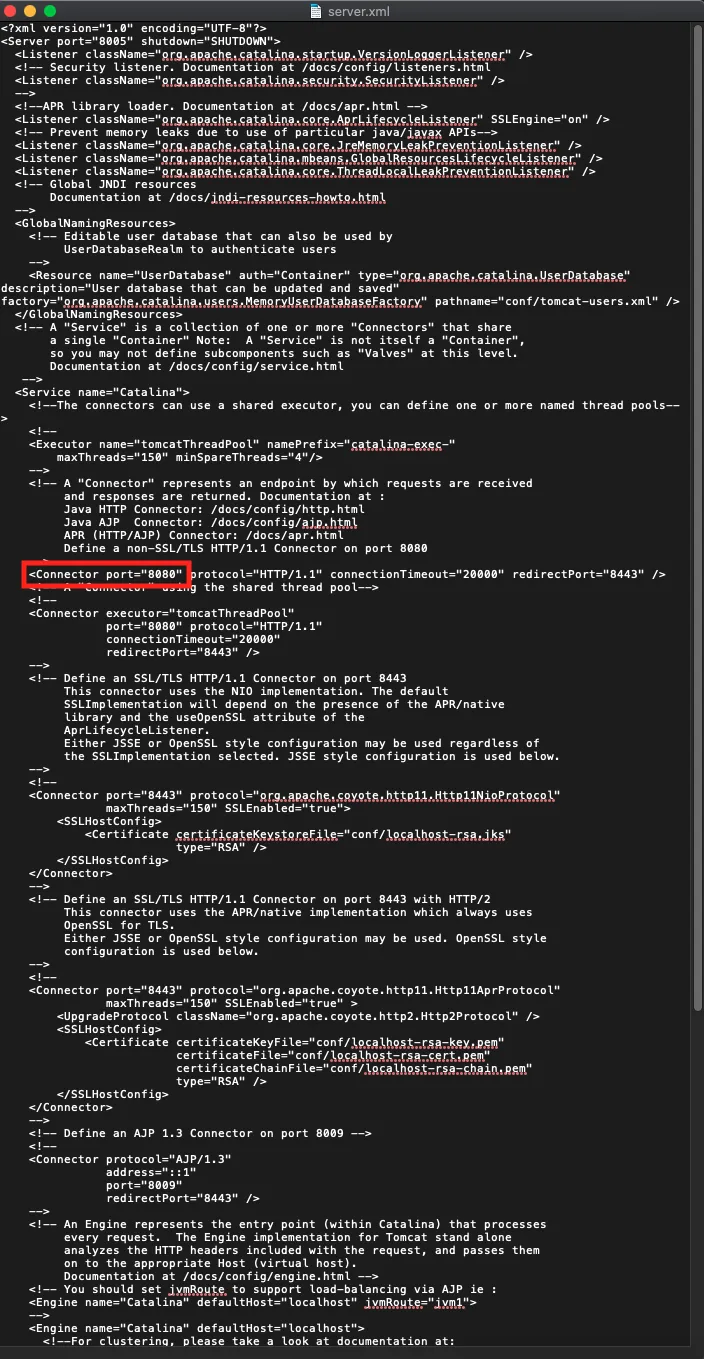Click the Executor name="tomcatThreadPool" line
The image size is (704, 1359).
[x=242, y=444]
